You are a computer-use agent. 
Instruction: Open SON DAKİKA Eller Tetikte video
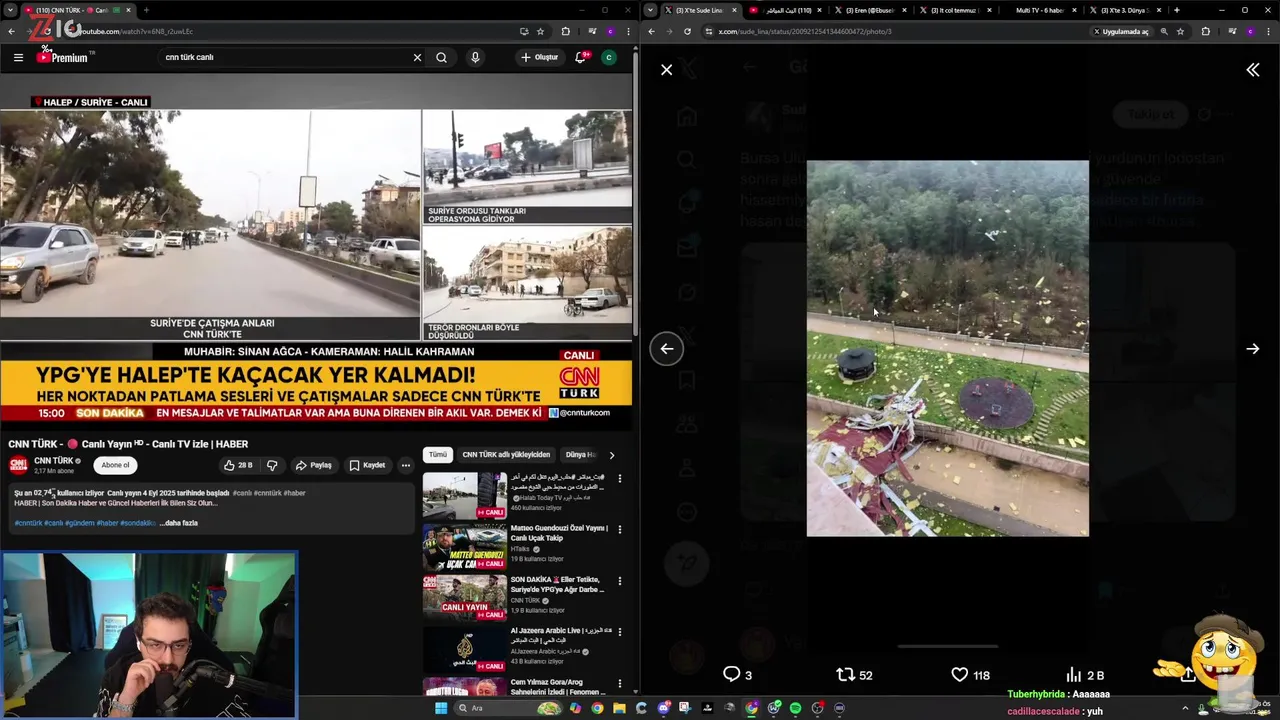(x=464, y=597)
